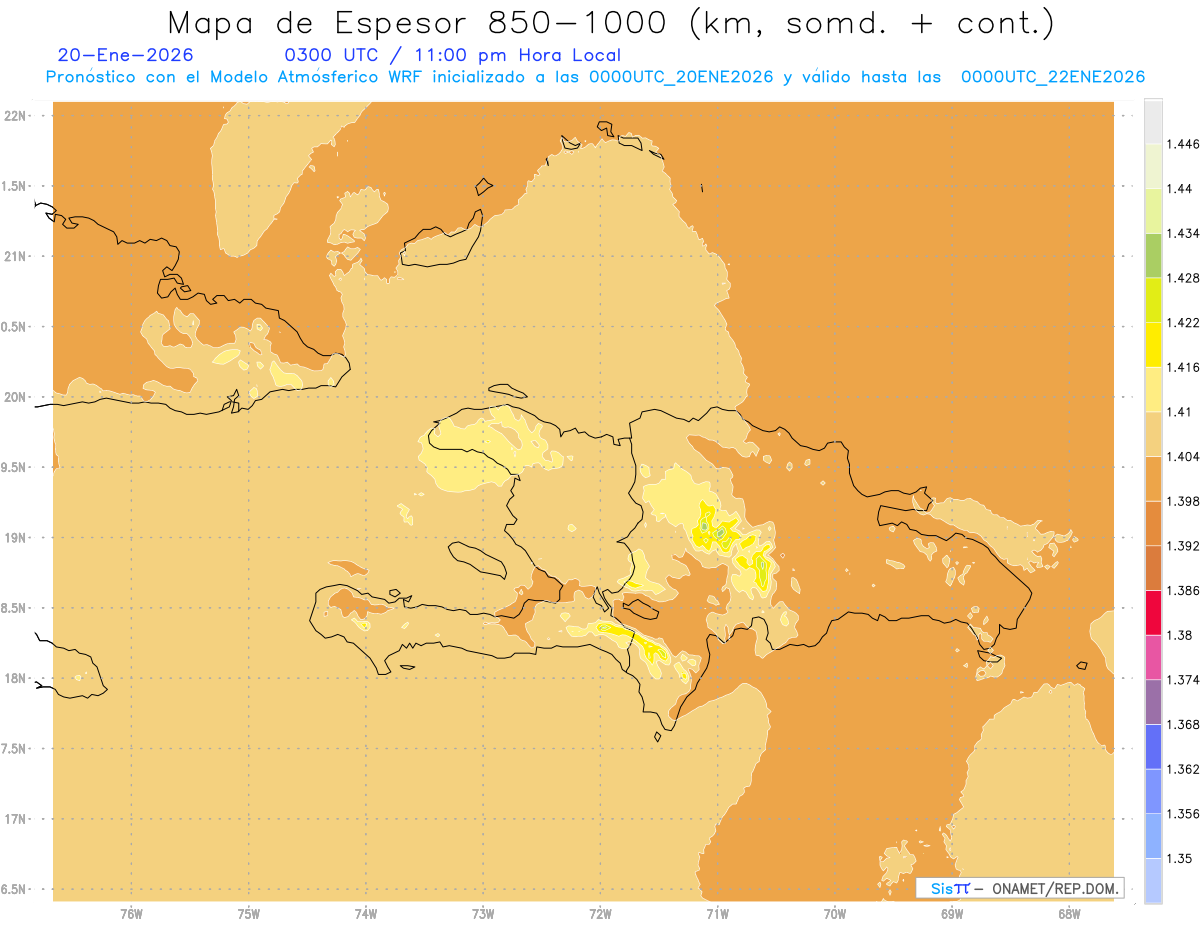Select the '69W' longitude label
Screen dimensions: 1200x927
[x=952, y=913]
